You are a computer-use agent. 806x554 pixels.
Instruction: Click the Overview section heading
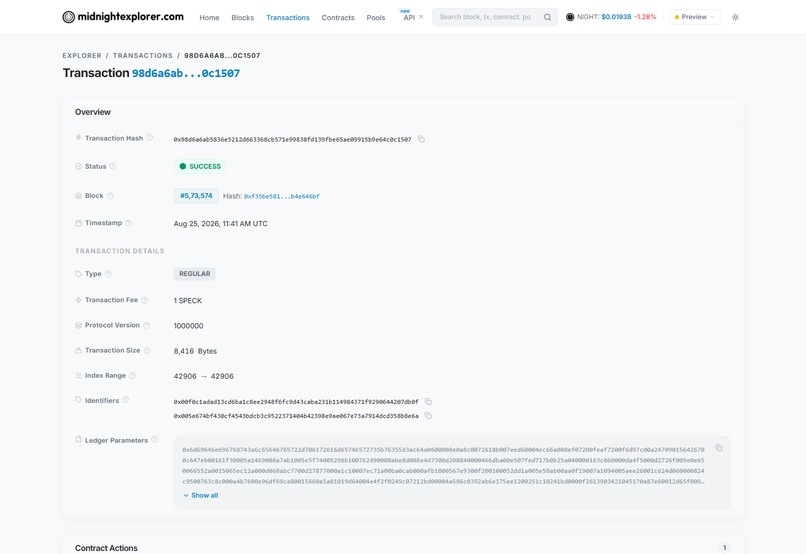[x=93, y=112]
